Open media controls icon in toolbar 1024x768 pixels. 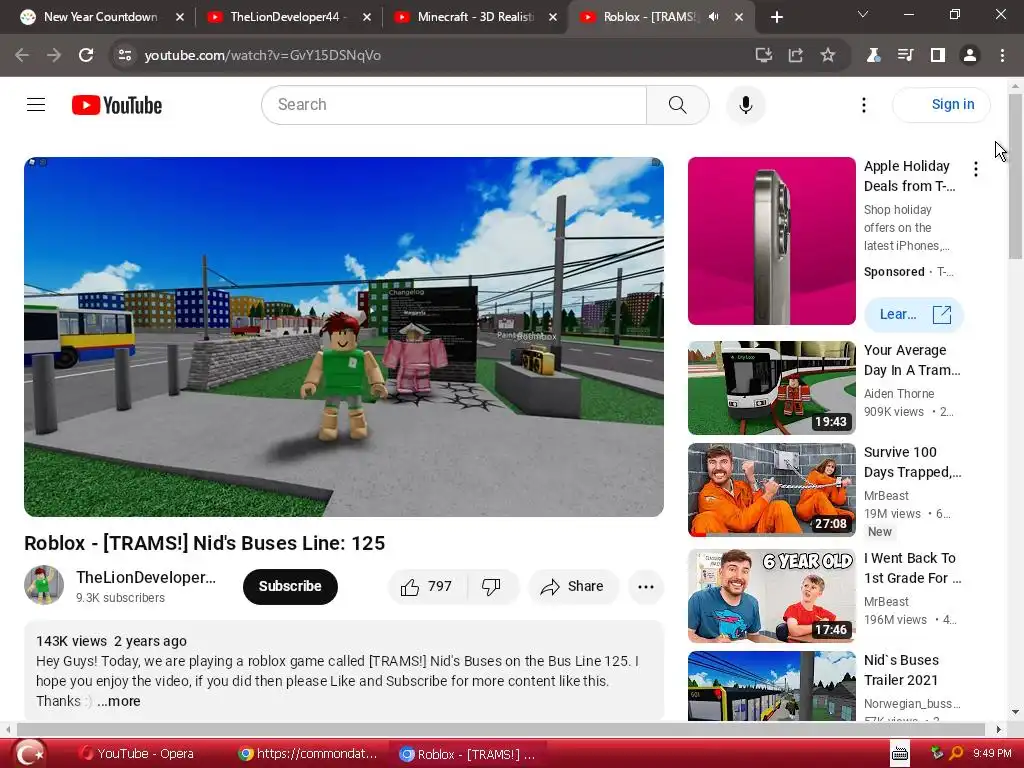point(905,56)
